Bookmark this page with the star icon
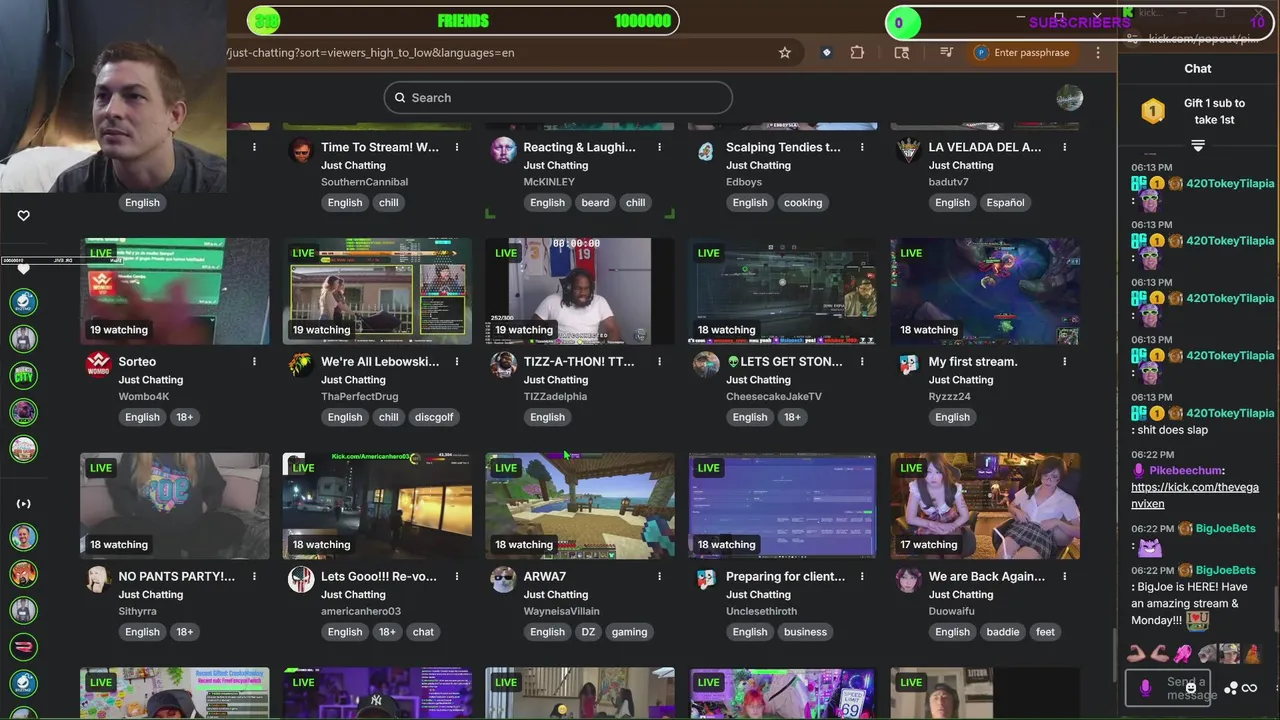 click(x=785, y=53)
